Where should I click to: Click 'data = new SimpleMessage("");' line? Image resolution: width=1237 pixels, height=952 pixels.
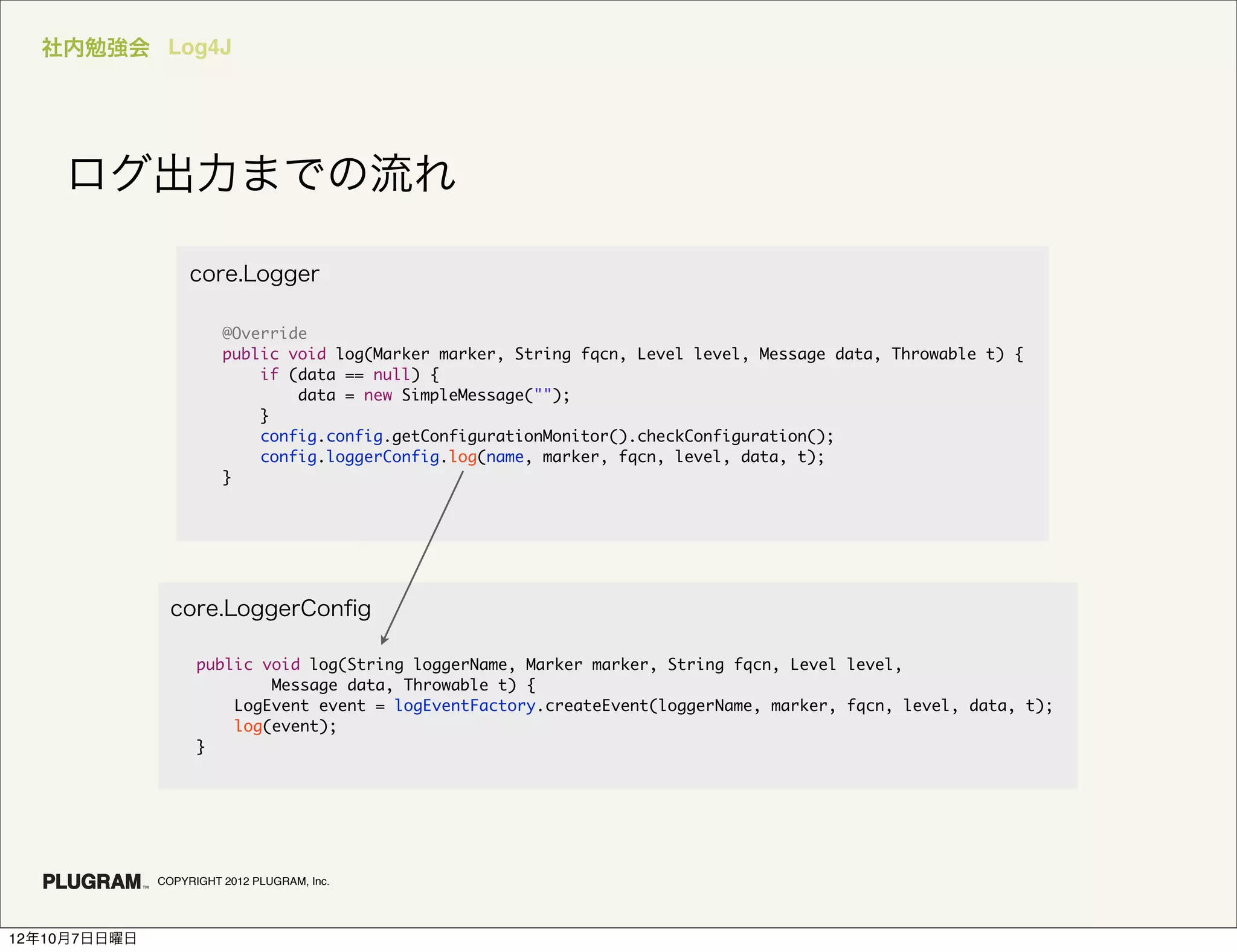click(x=434, y=396)
